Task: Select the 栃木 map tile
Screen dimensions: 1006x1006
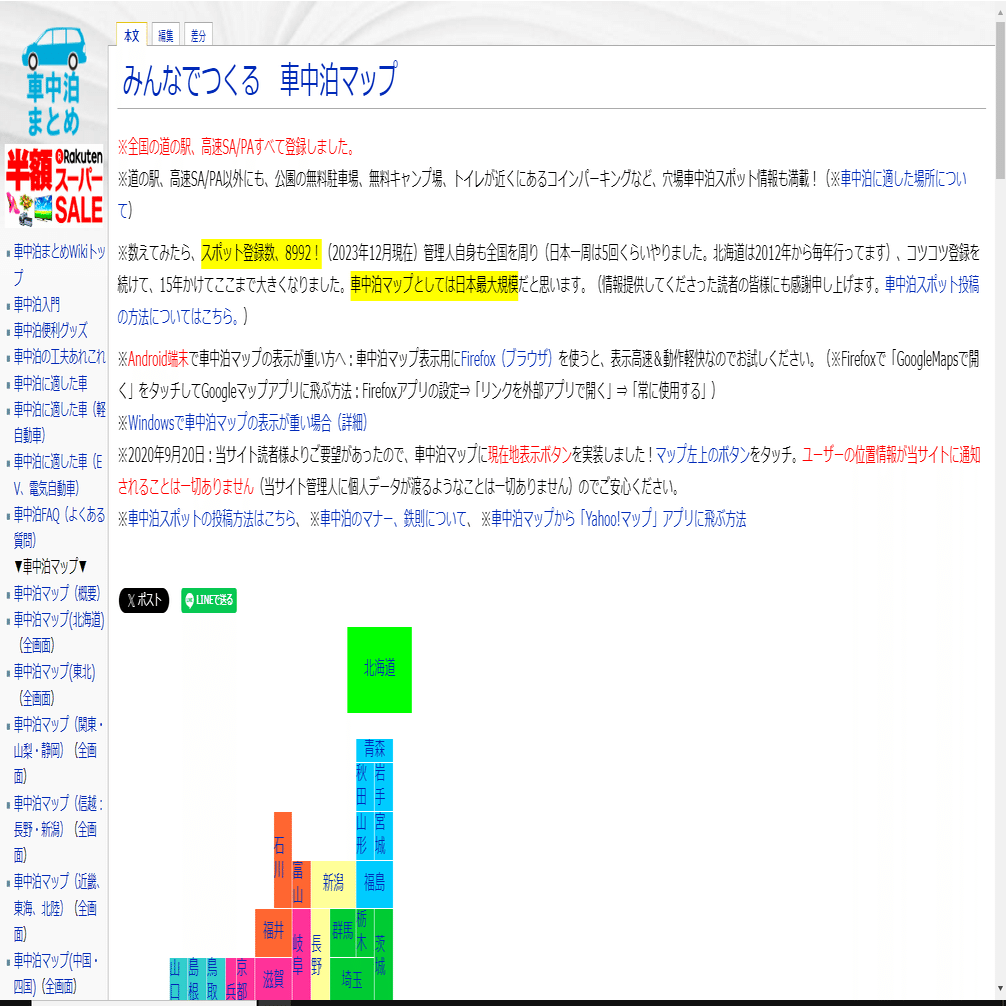Action: click(364, 932)
